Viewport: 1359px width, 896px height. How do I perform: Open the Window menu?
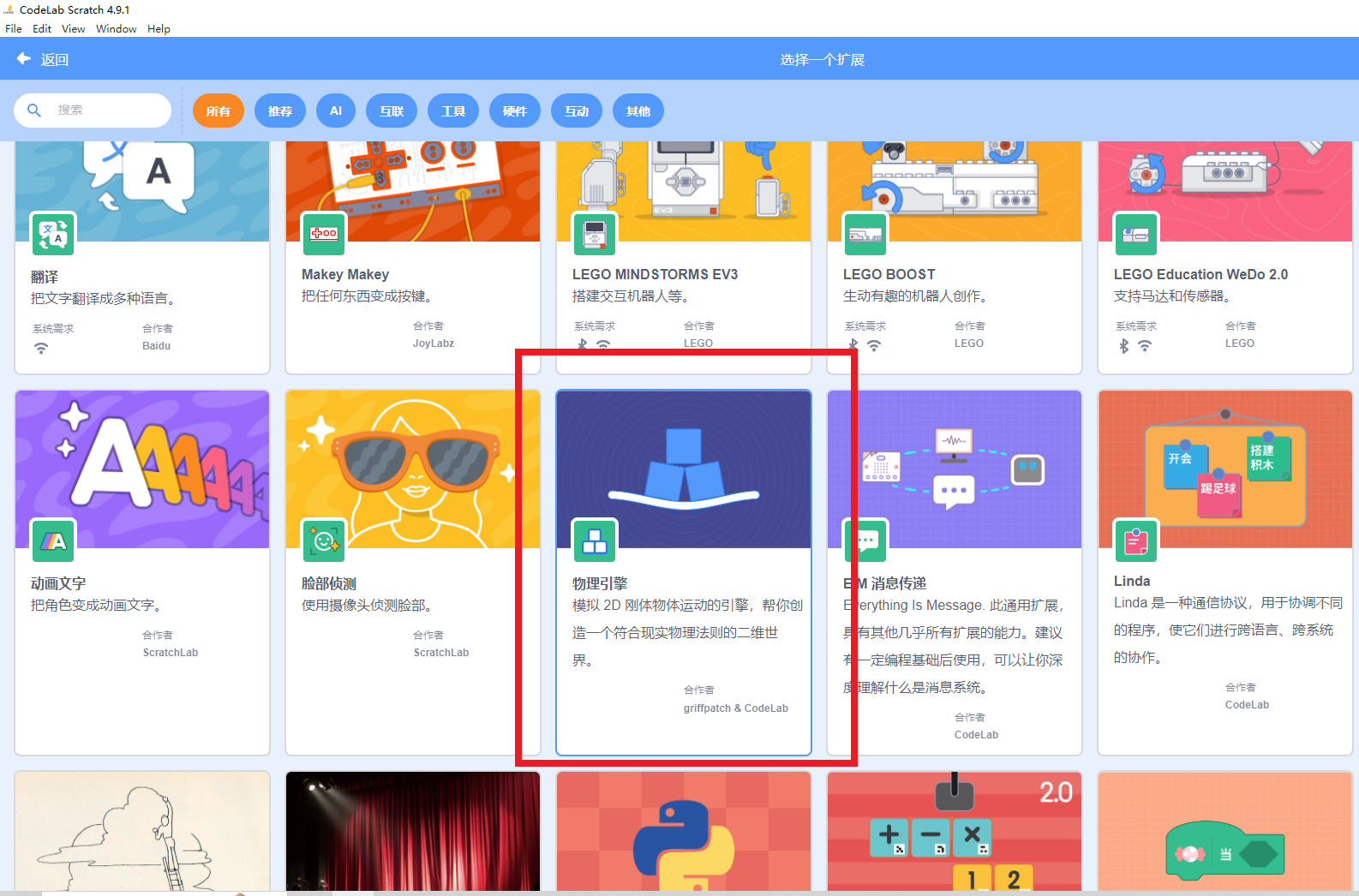point(117,28)
